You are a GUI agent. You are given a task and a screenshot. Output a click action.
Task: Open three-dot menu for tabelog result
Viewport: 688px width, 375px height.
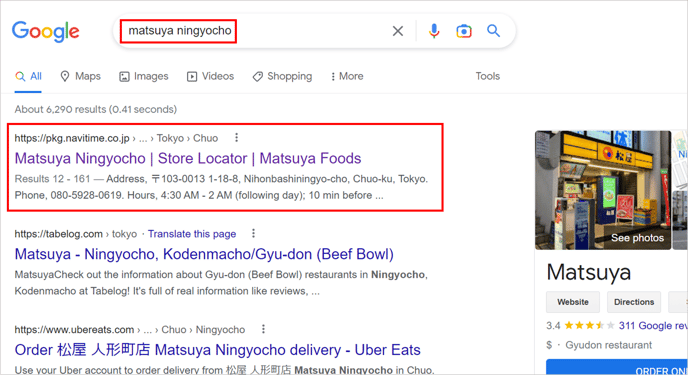pos(253,233)
